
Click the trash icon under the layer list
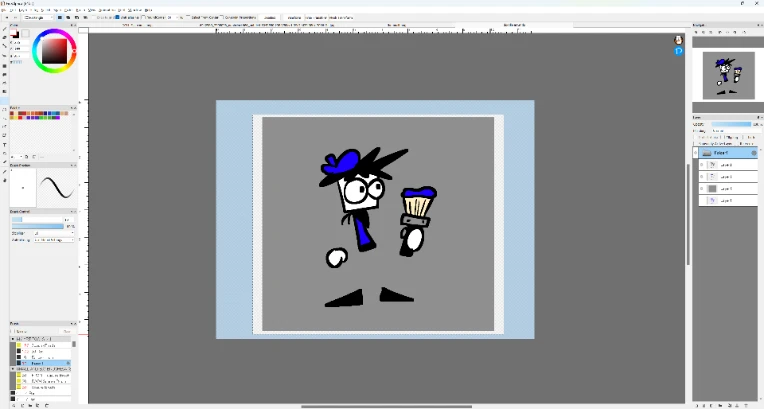click(745, 405)
